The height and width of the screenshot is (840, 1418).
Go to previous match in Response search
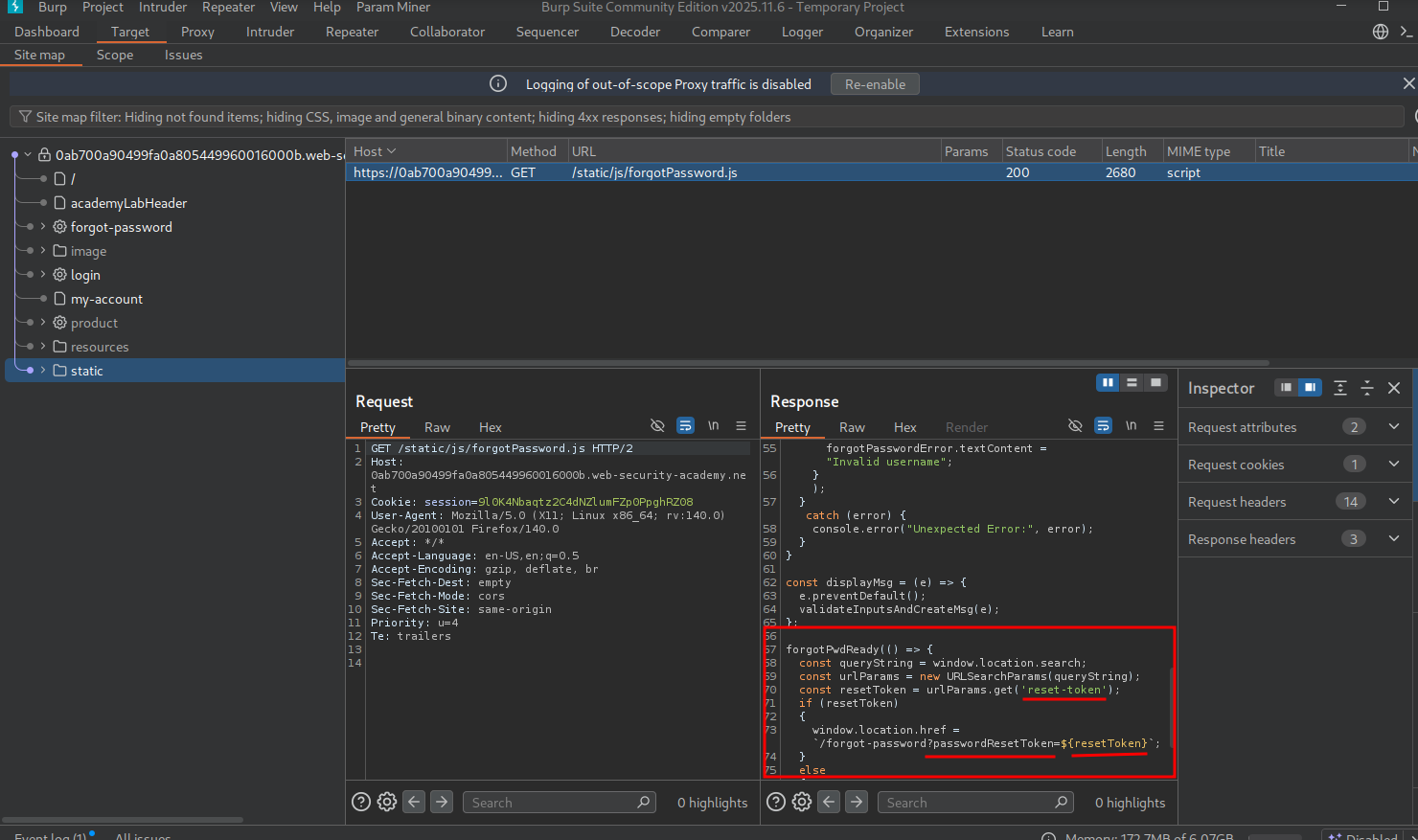tap(829, 802)
